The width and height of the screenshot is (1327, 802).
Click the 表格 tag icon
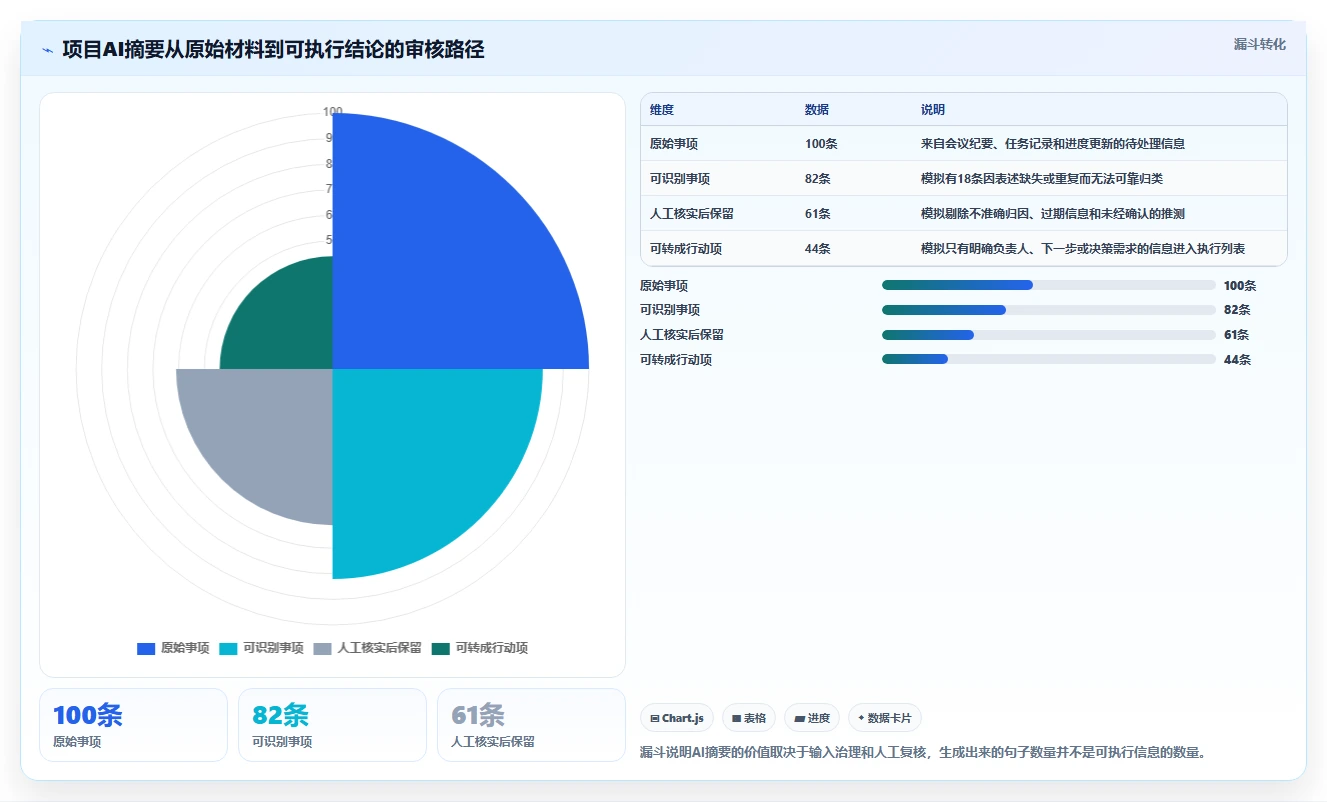click(736, 718)
